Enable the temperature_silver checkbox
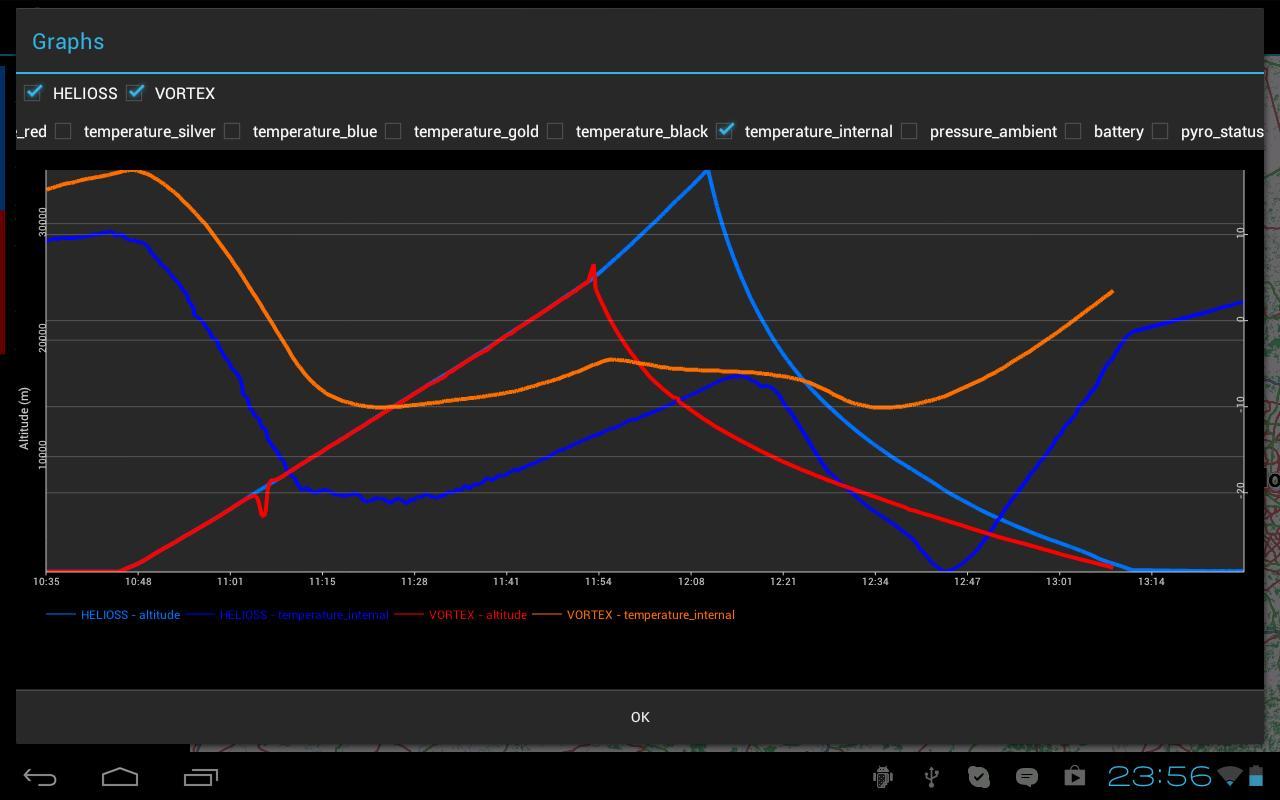Screen dimensions: 1280x800 (x=64, y=131)
